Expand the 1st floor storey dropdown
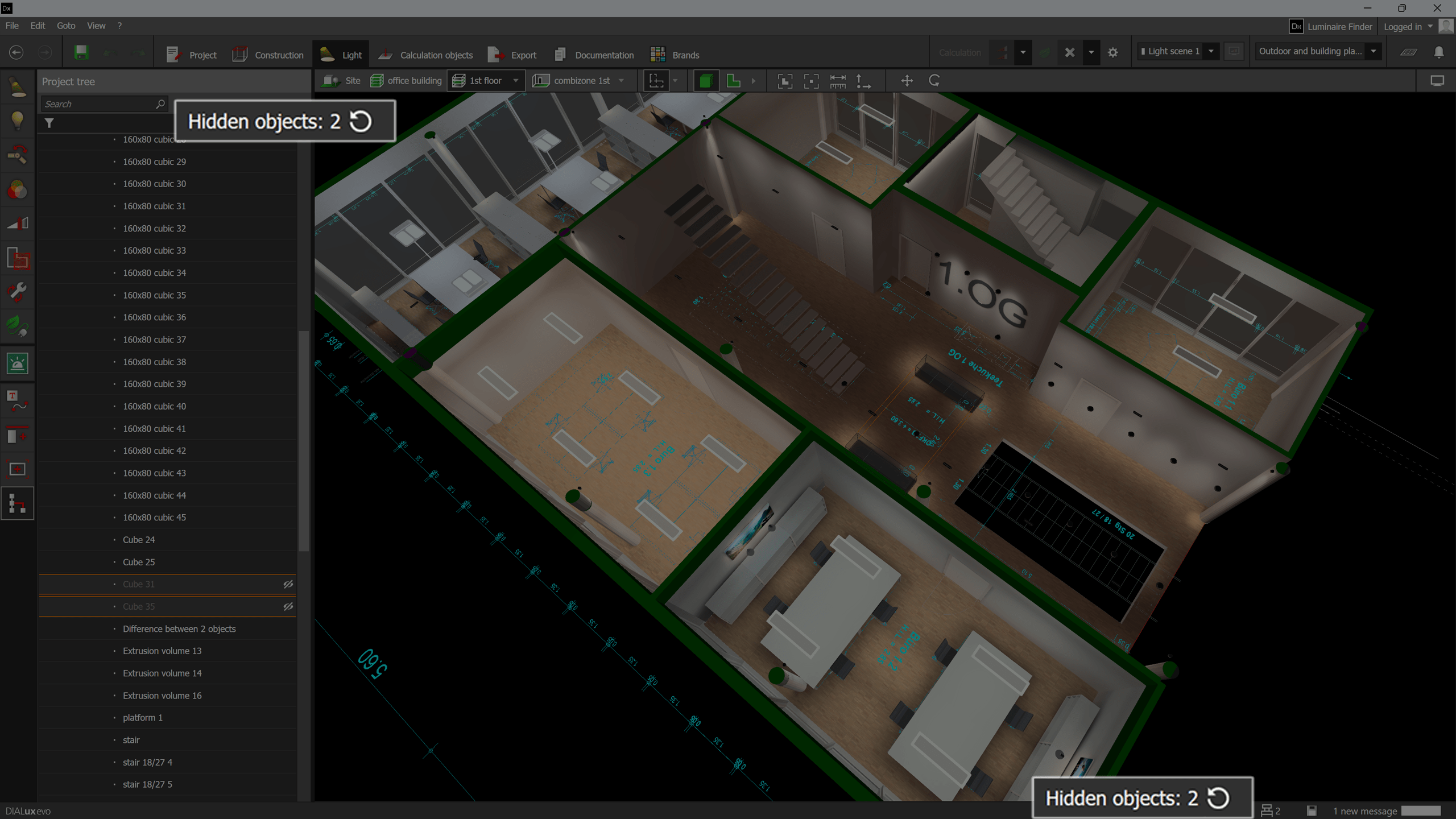1456x819 pixels. click(516, 81)
